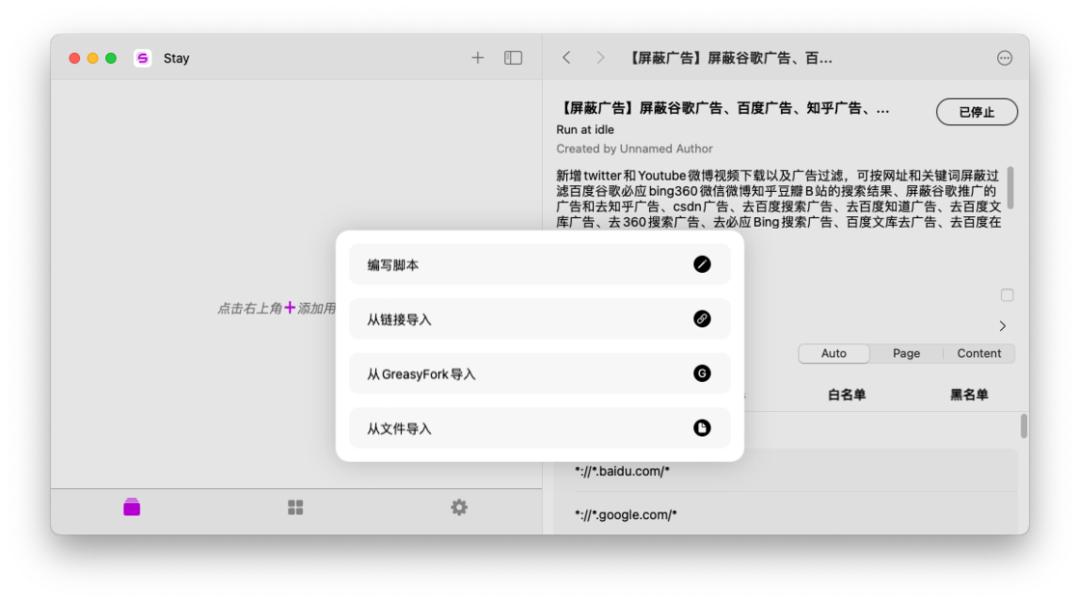Select the Page tab
Screen dimensions: 1080x602
(x=907, y=353)
